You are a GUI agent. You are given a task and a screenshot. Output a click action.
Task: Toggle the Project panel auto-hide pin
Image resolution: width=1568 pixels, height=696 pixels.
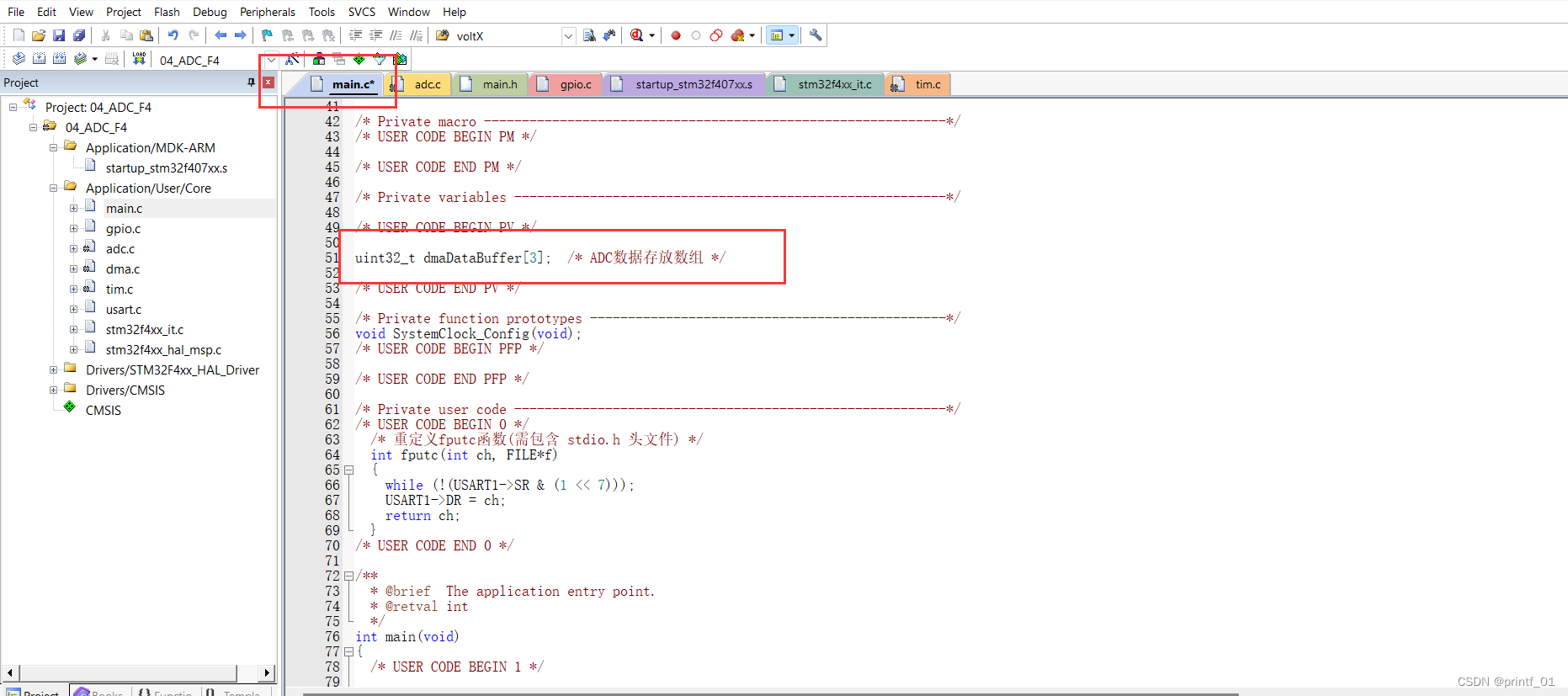pos(251,82)
